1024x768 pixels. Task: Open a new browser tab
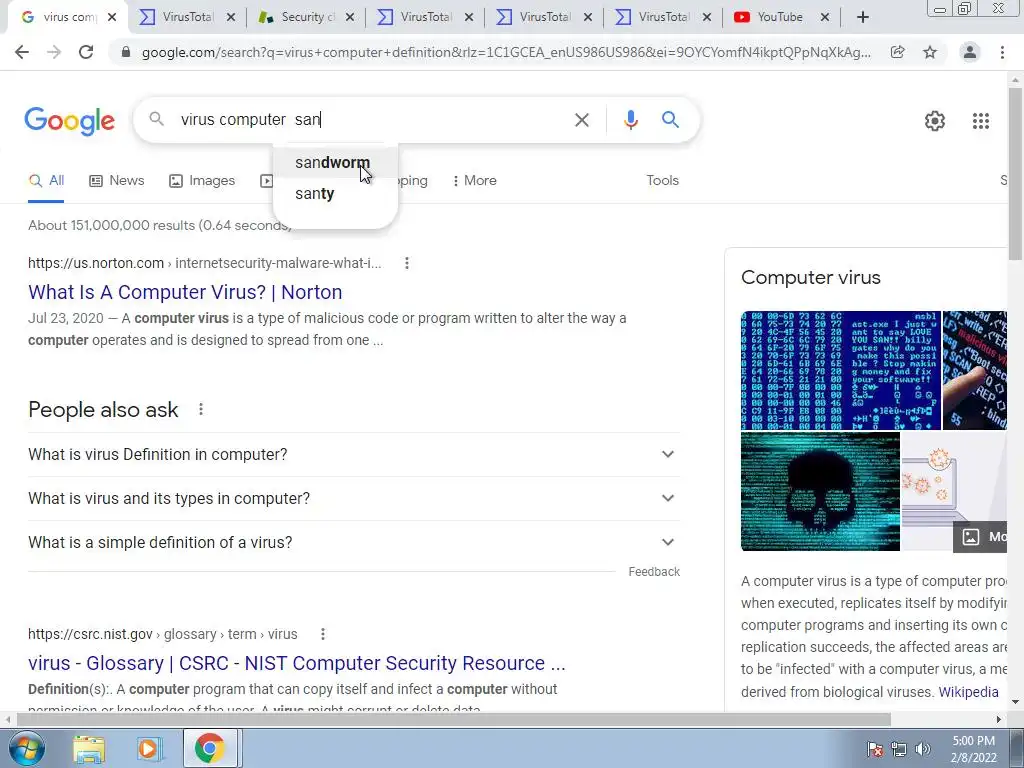click(863, 18)
